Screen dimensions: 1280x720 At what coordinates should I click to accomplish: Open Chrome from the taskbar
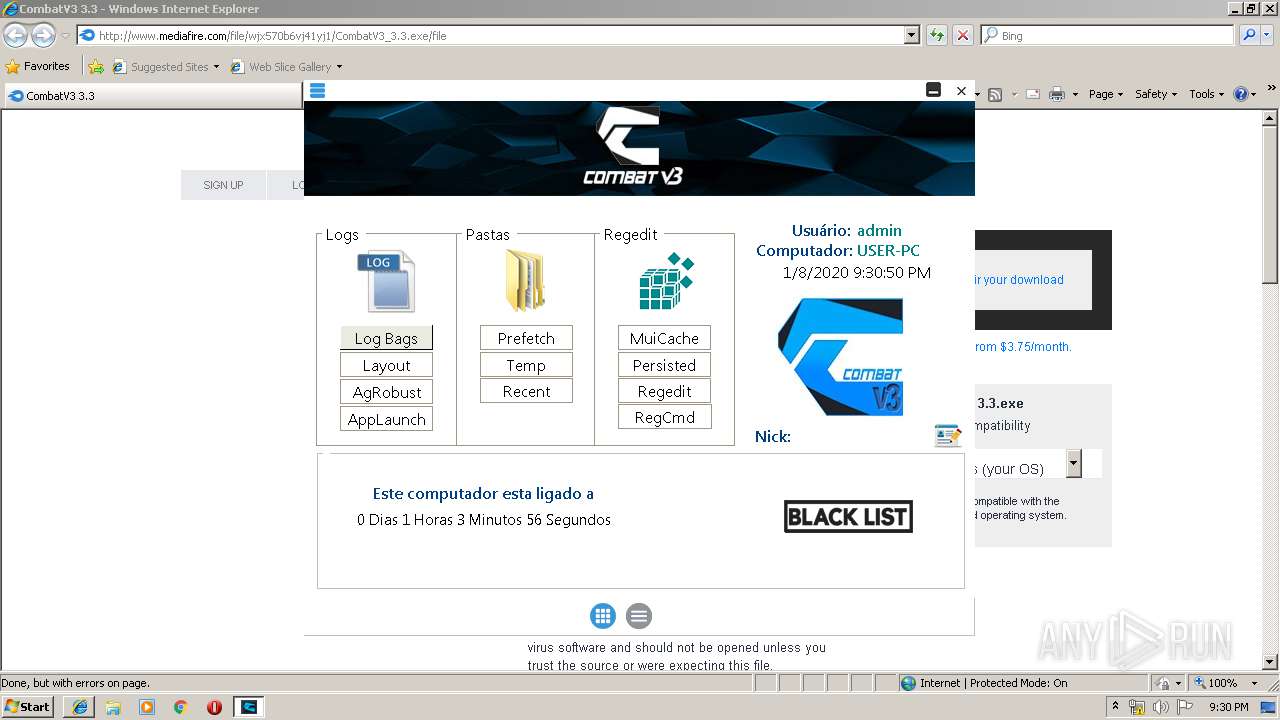click(180, 707)
